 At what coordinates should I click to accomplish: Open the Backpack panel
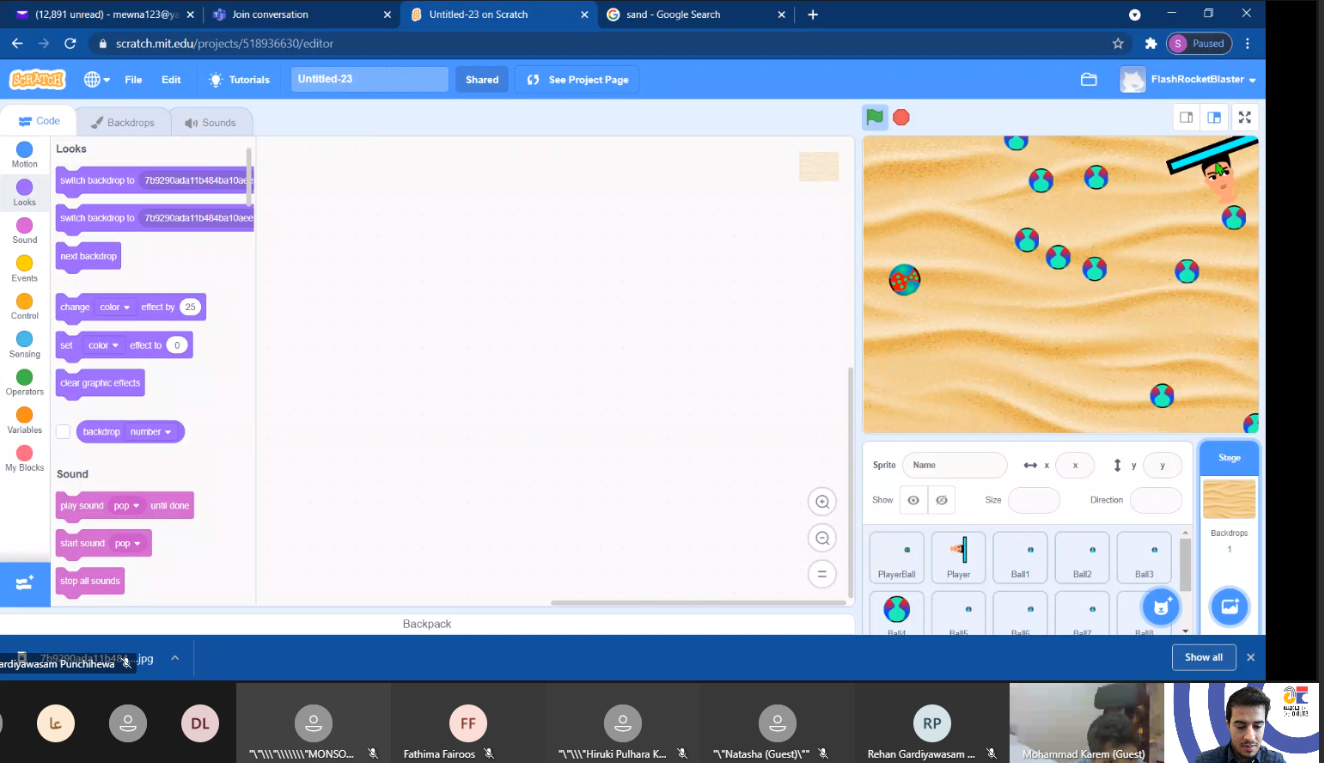(x=427, y=624)
